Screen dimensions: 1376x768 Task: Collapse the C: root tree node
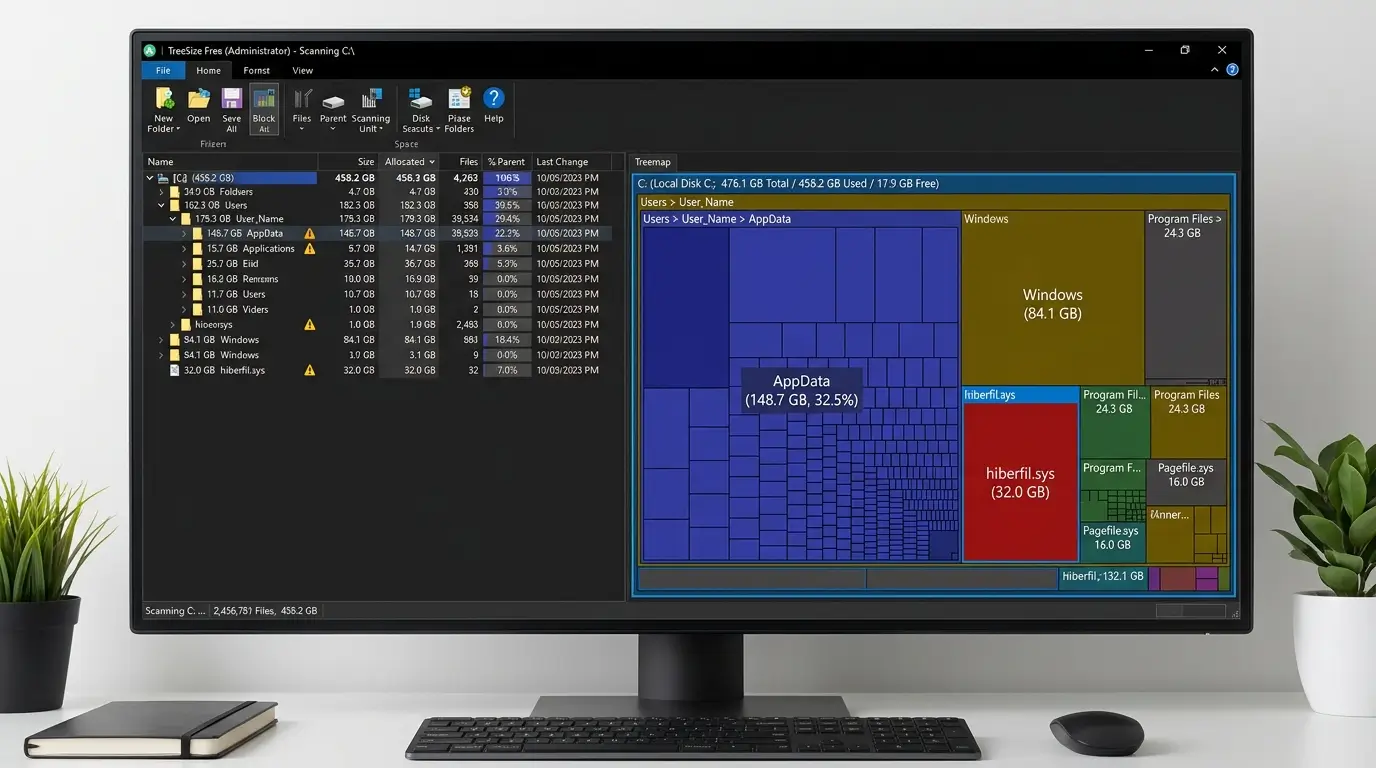tap(150, 178)
